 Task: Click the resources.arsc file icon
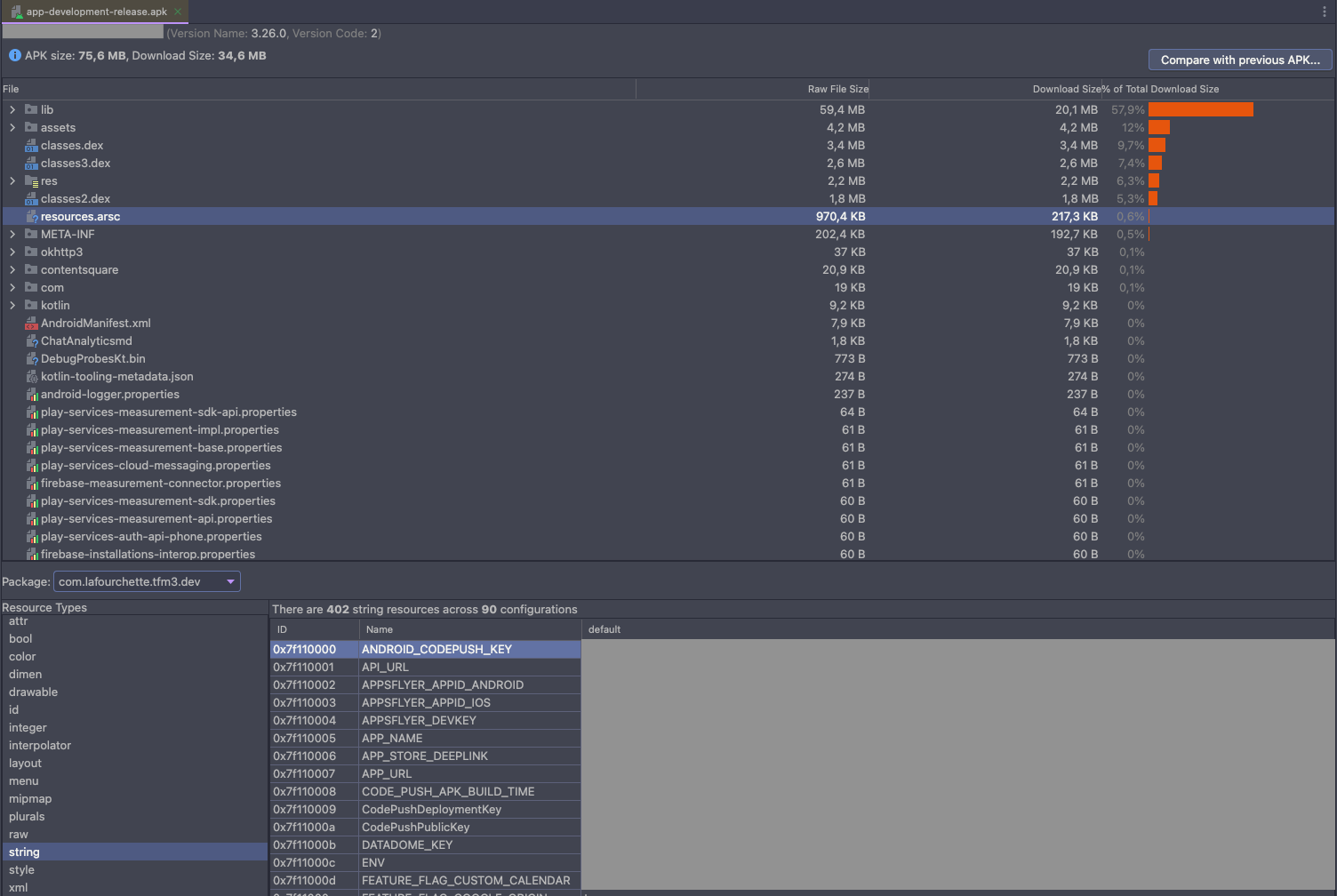(x=32, y=217)
